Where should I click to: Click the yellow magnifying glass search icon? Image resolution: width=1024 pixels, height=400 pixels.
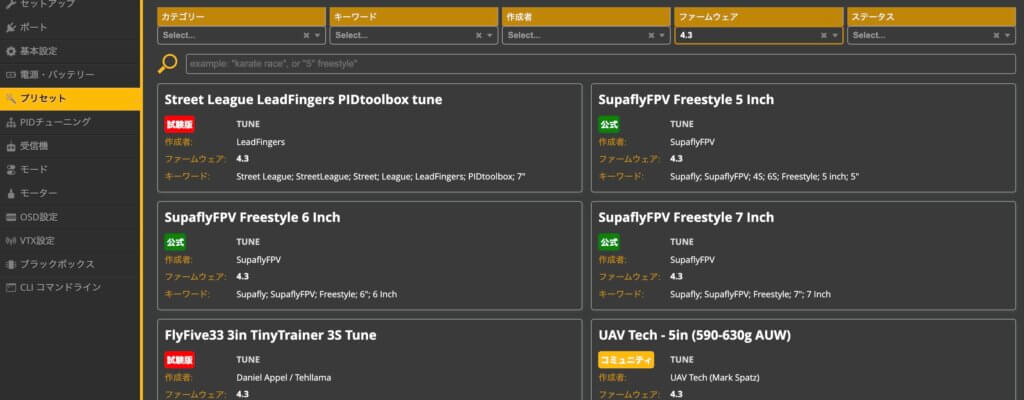click(168, 63)
